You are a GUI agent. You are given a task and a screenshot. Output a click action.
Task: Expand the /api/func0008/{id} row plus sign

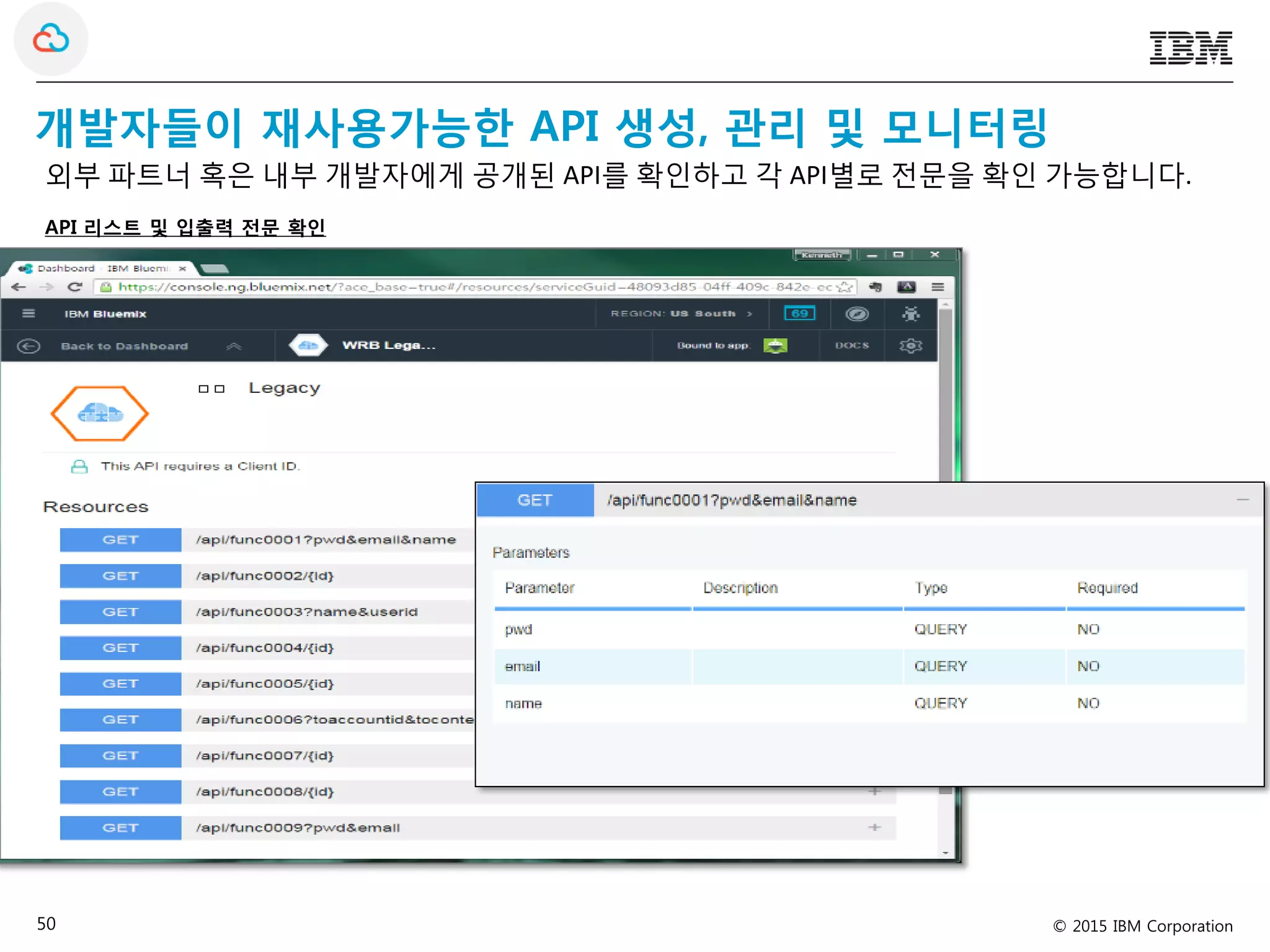tap(874, 791)
